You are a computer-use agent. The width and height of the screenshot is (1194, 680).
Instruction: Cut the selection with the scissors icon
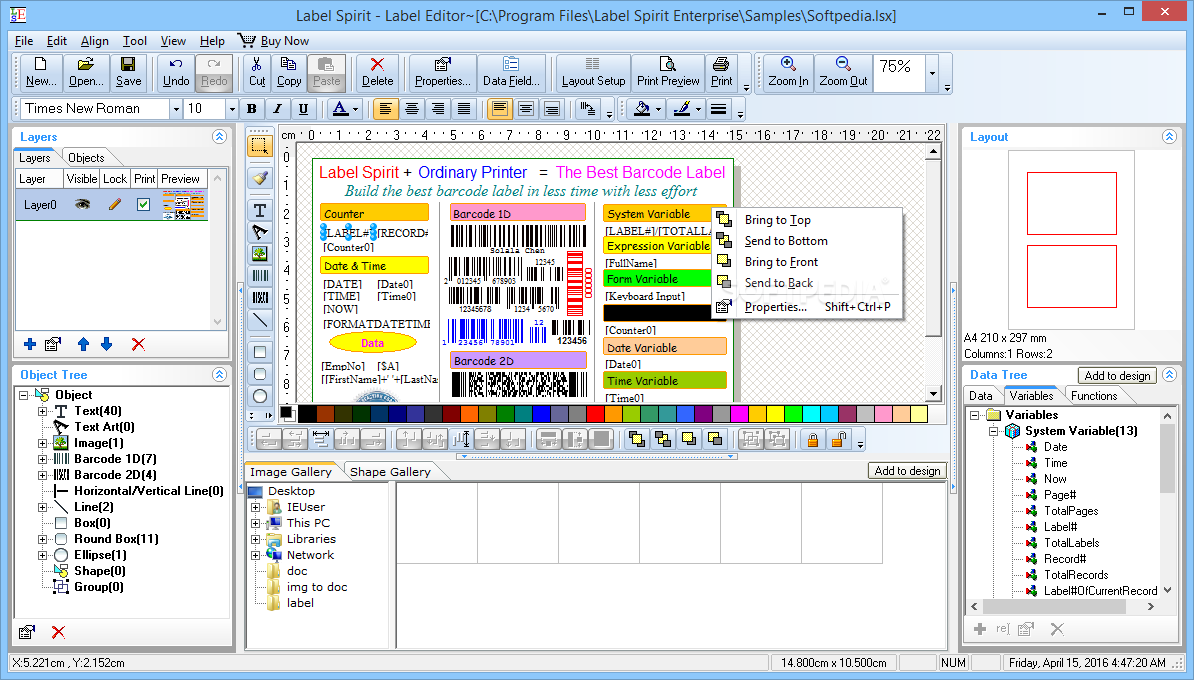pyautogui.click(x=257, y=72)
